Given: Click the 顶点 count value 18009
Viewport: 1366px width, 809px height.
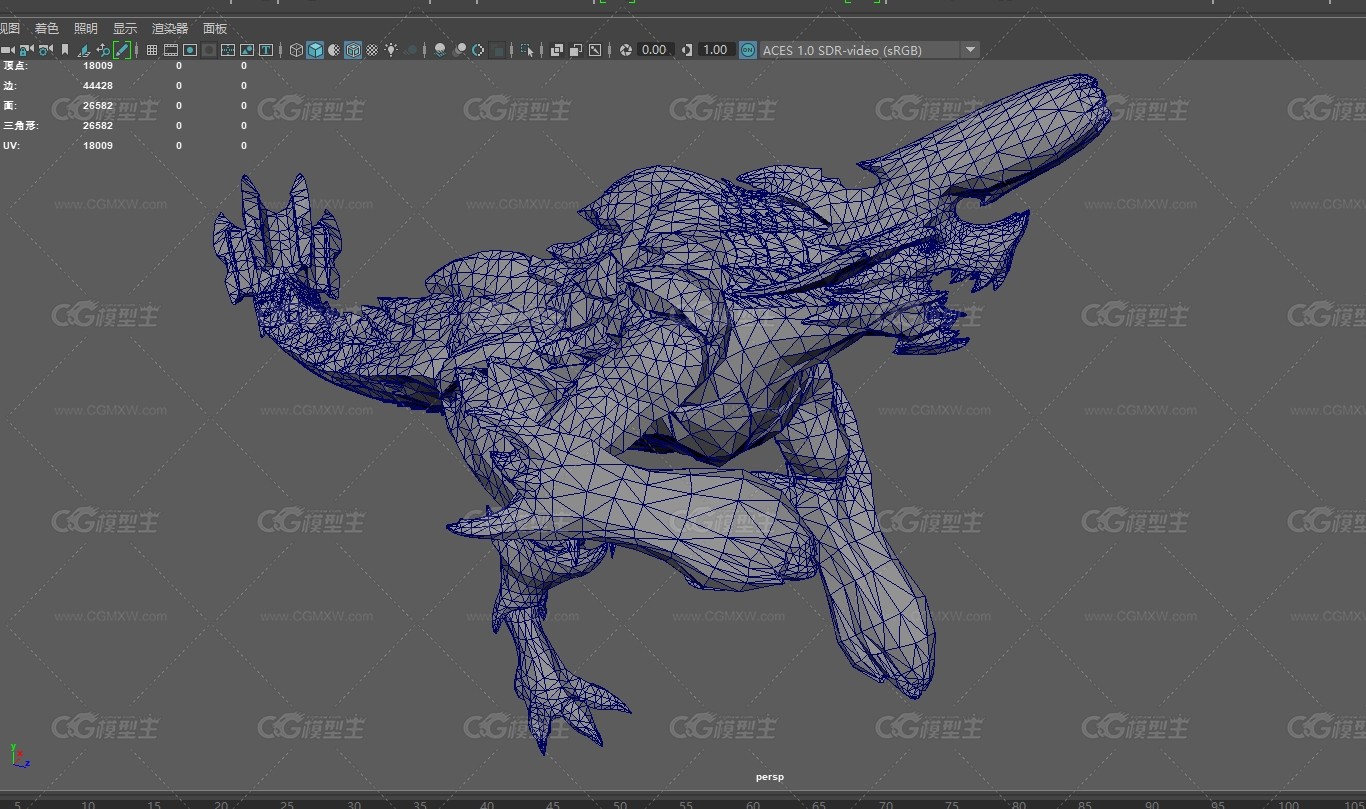Looking at the screenshot, I should tap(98, 66).
